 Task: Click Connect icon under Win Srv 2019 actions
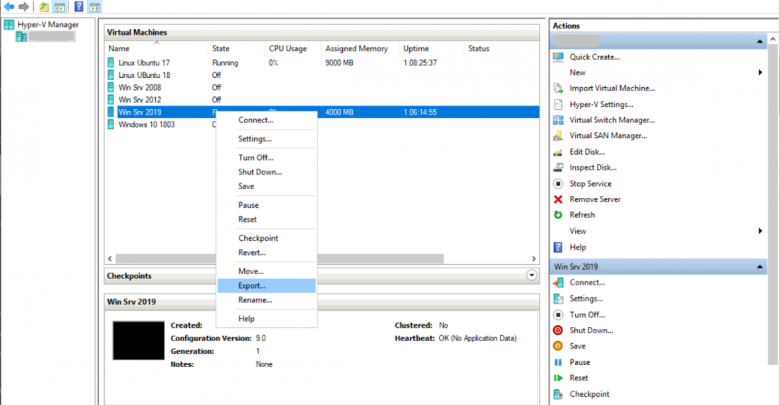(558, 283)
